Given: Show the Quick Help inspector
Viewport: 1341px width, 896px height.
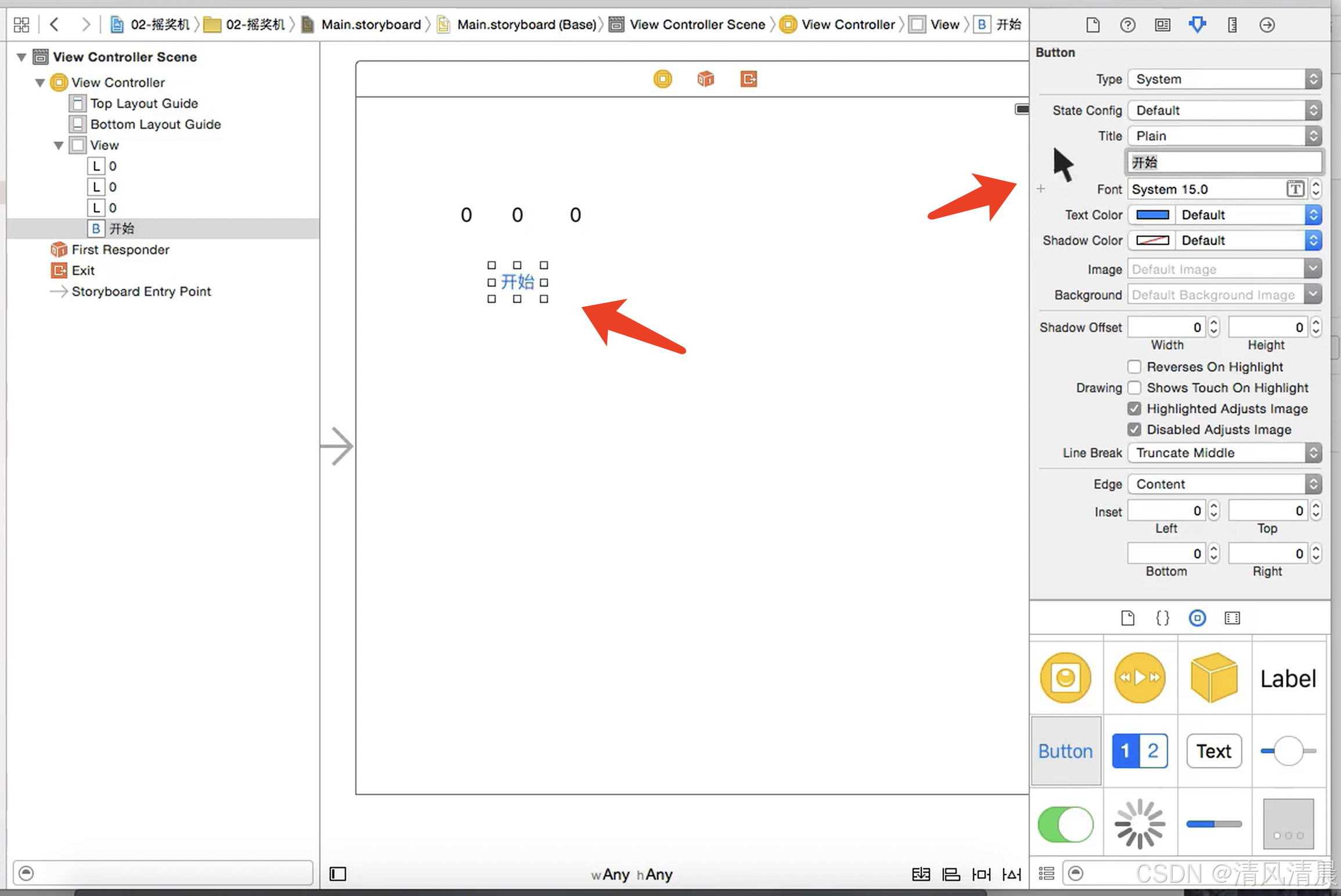Looking at the screenshot, I should tap(1127, 24).
